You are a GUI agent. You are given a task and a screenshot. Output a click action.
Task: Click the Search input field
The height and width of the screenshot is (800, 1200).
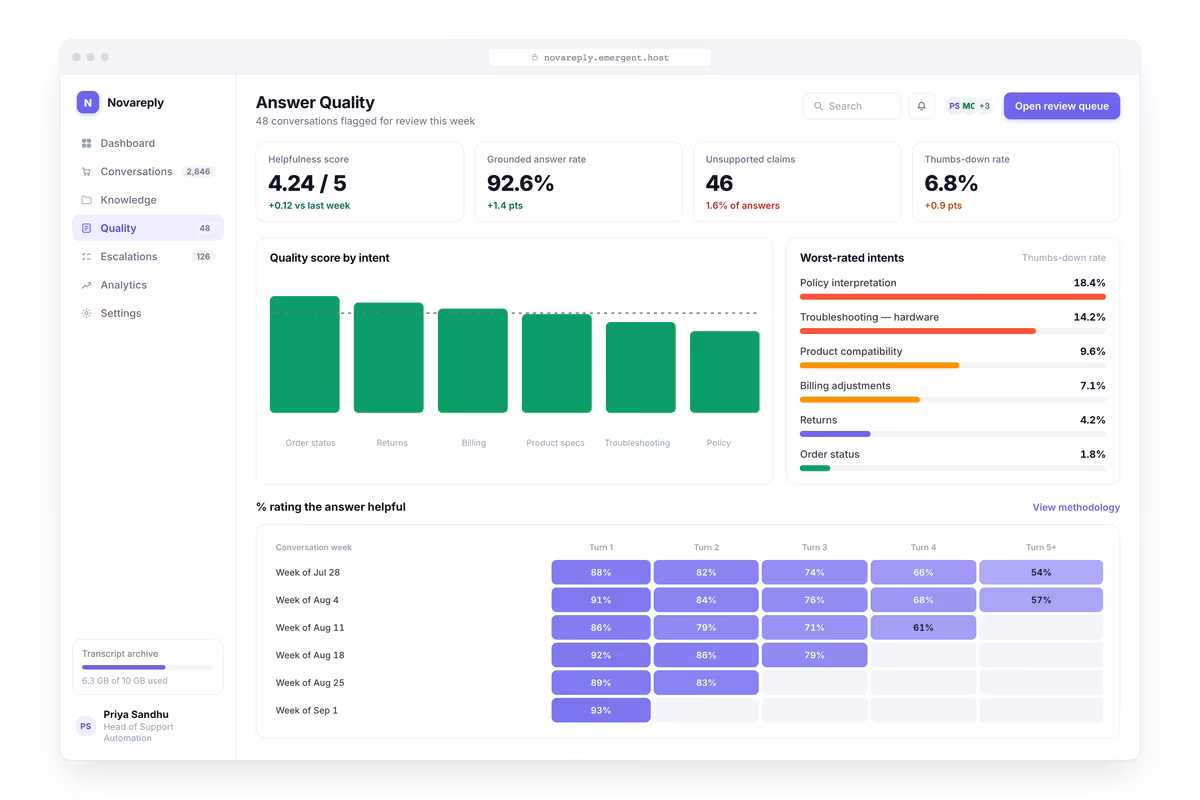[x=852, y=106]
